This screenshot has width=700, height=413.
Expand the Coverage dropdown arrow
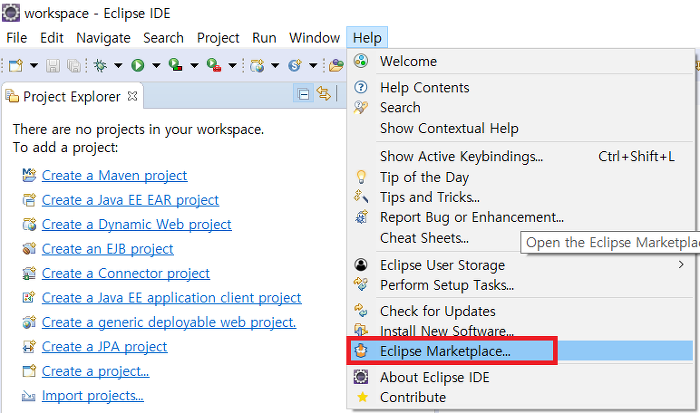(x=194, y=66)
